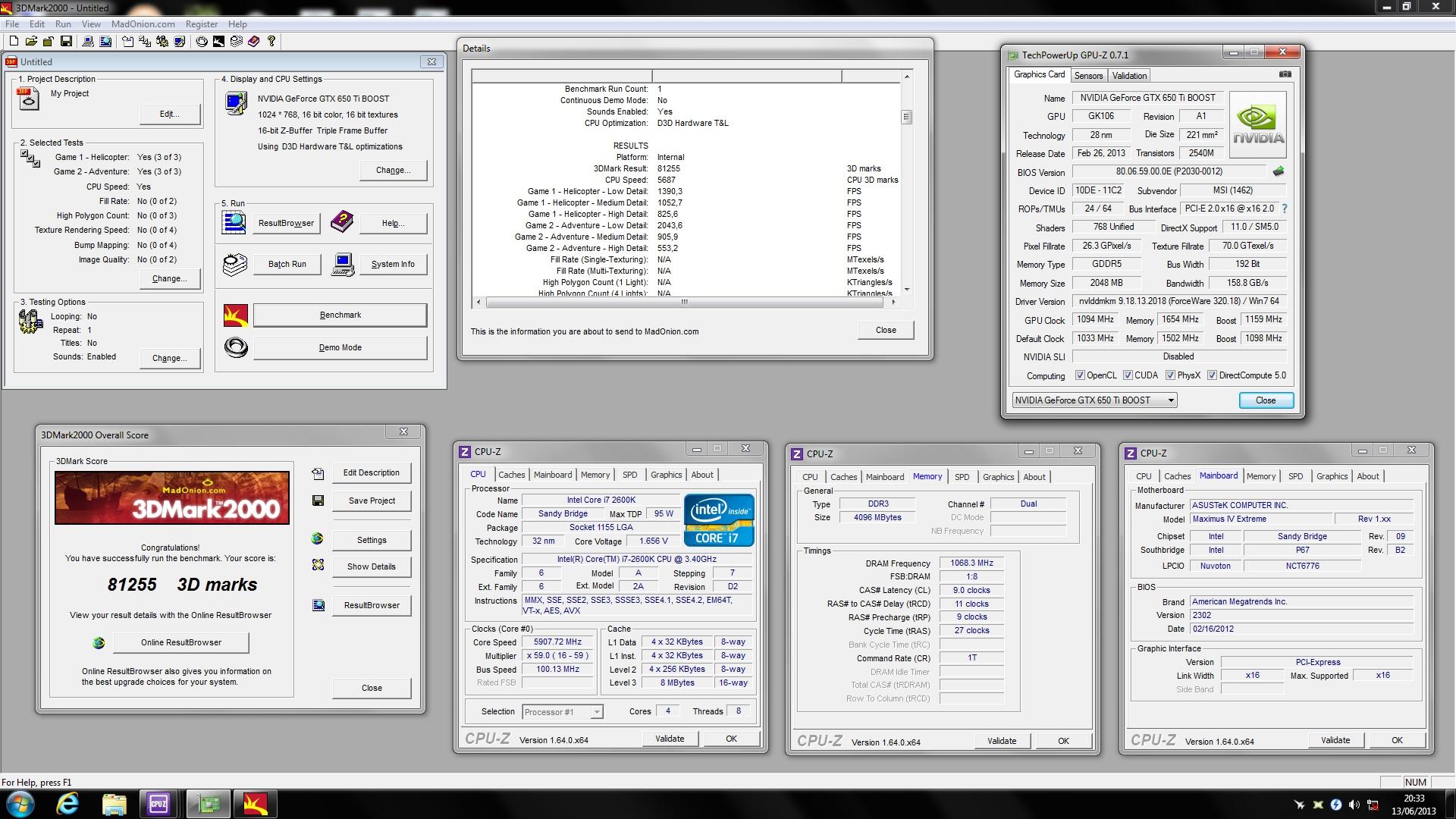1456x819 pixels.
Task: Open the Processor #1 selection dropdown in CPU-Z
Action: point(562,712)
